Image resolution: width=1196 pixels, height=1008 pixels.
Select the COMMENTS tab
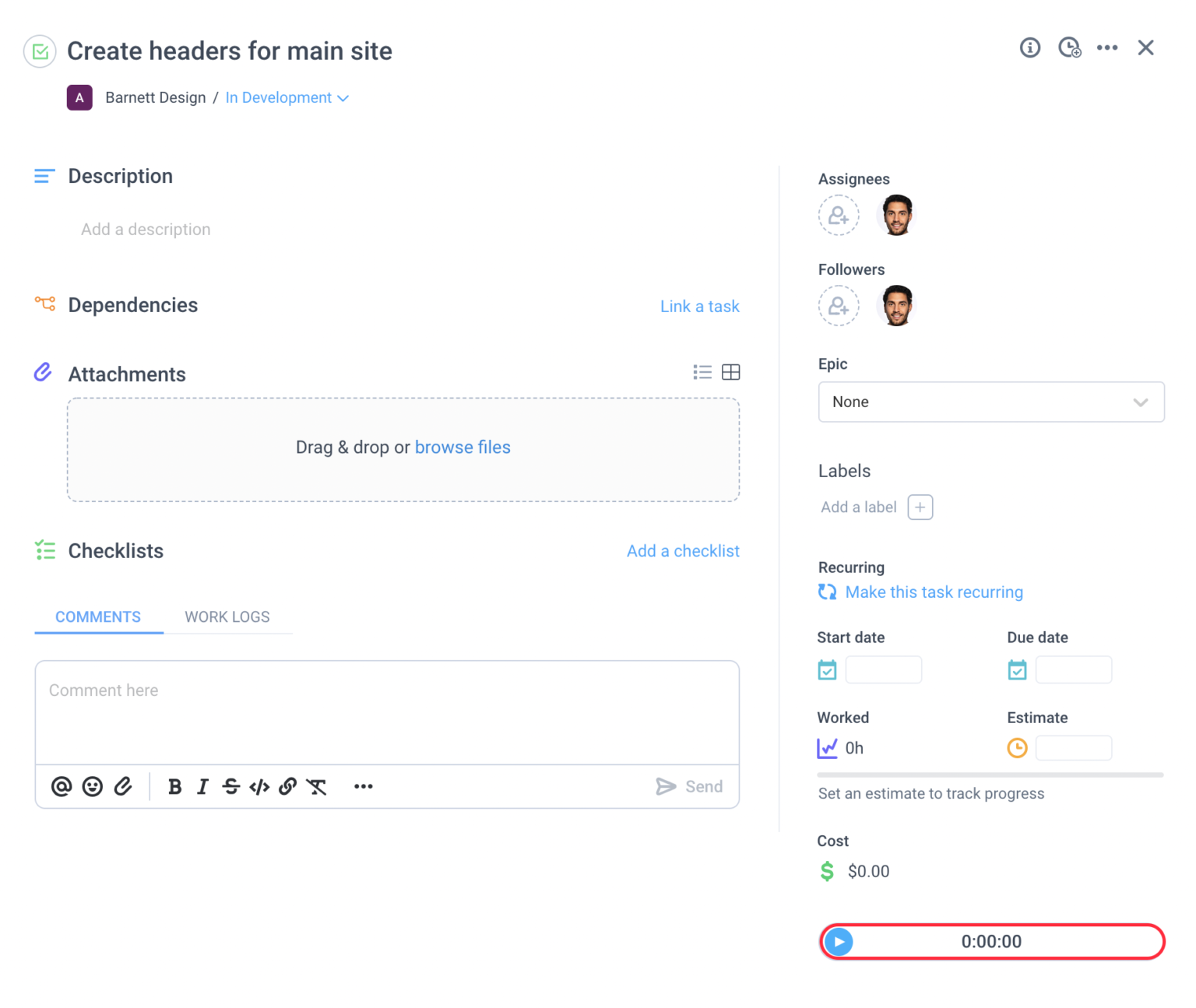click(x=98, y=616)
